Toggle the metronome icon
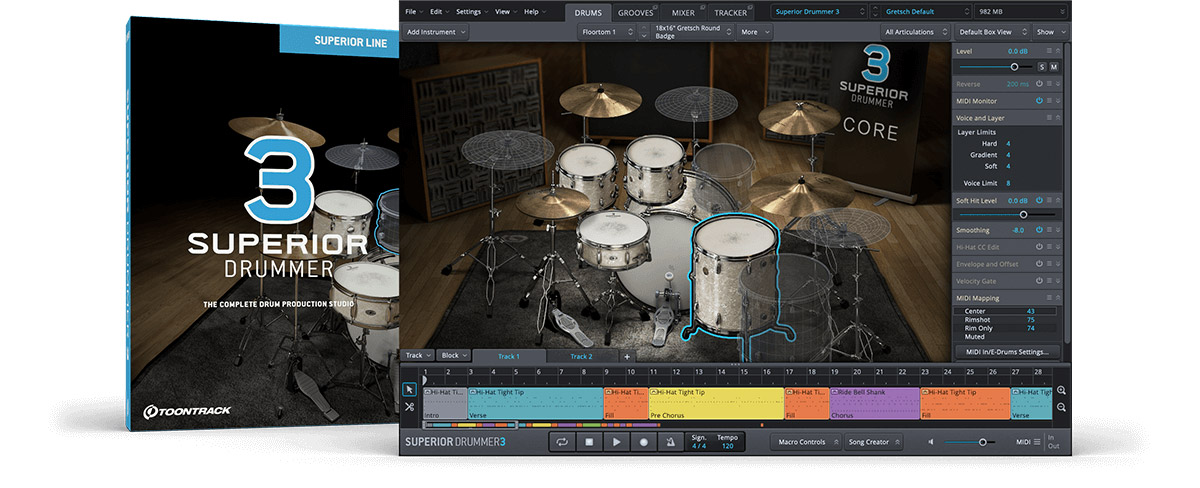This screenshot has height=488, width=1200. (x=670, y=442)
